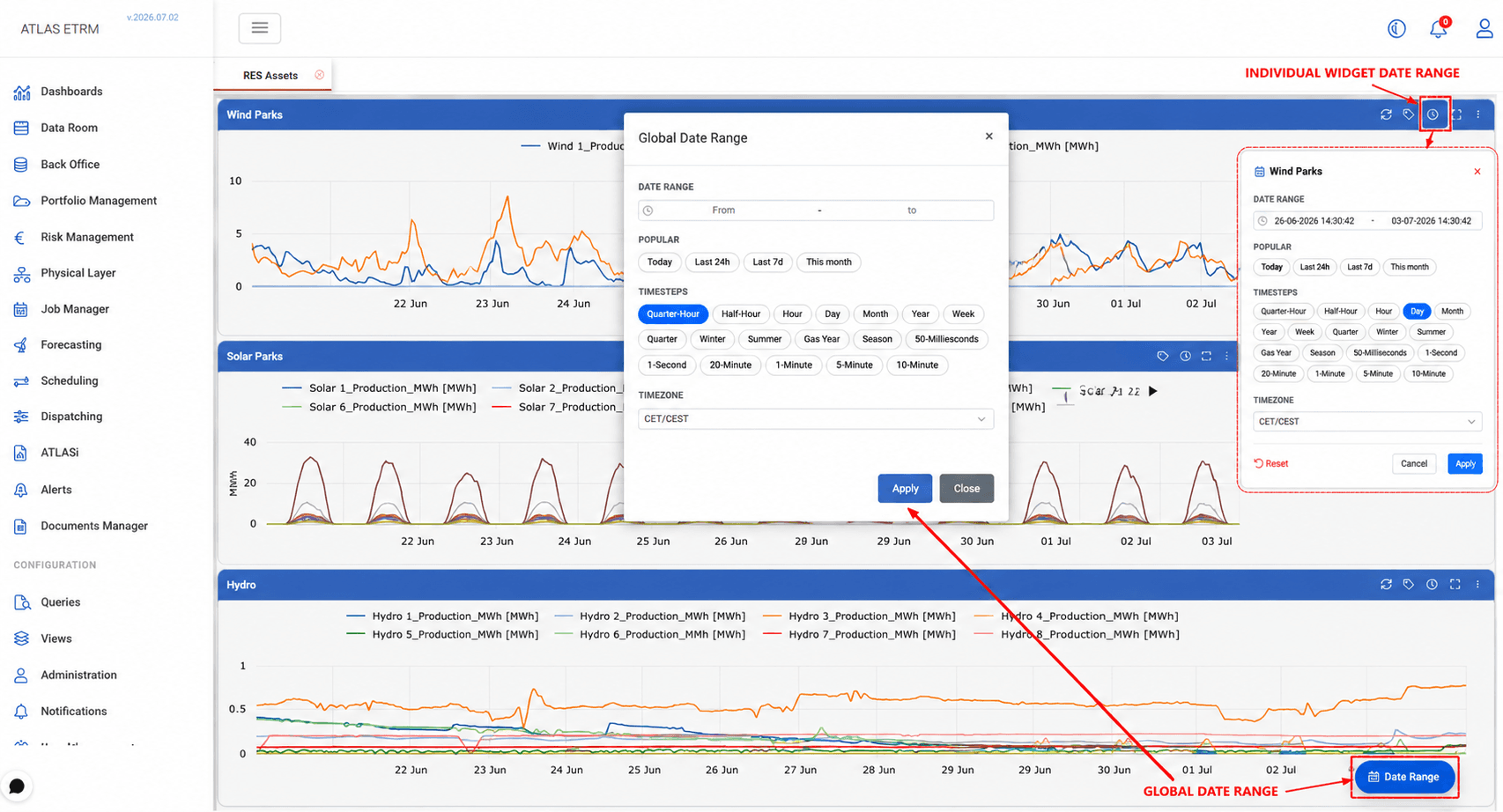Click Close button in Global Date Range

[966, 489]
